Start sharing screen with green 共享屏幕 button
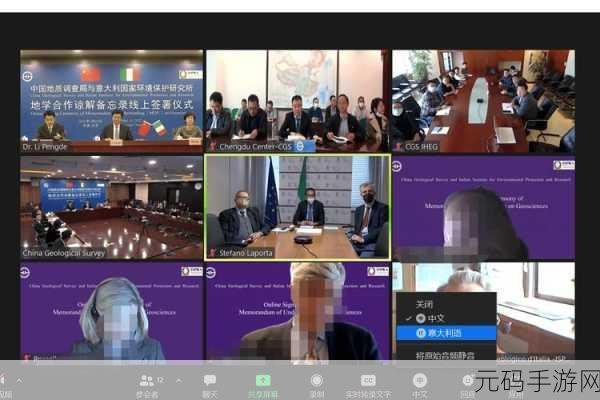Image resolution: width=600 pixels, height=400 pixels. pos(263,385)
